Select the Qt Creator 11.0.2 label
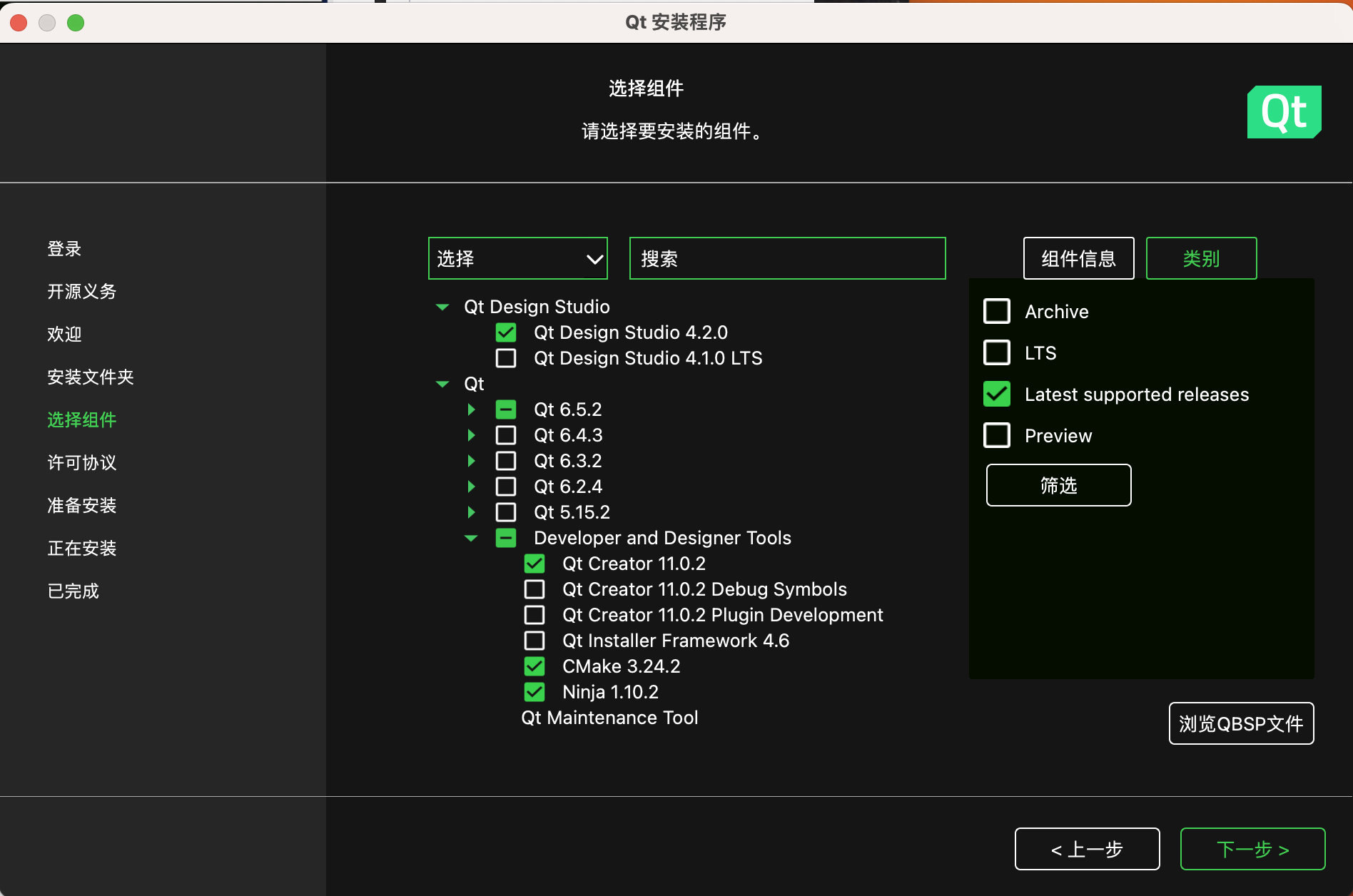The width and height of the screenshot is (1353, 896). click(634, 564)
